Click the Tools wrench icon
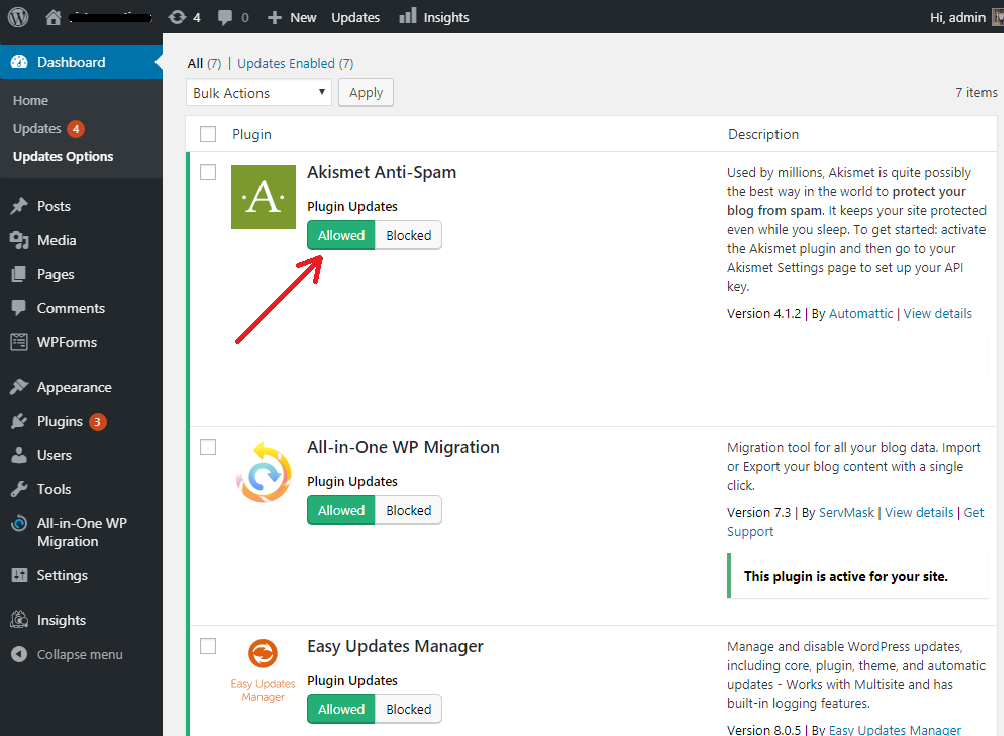This screenshot has width=1004, height=736. point(19,489)
